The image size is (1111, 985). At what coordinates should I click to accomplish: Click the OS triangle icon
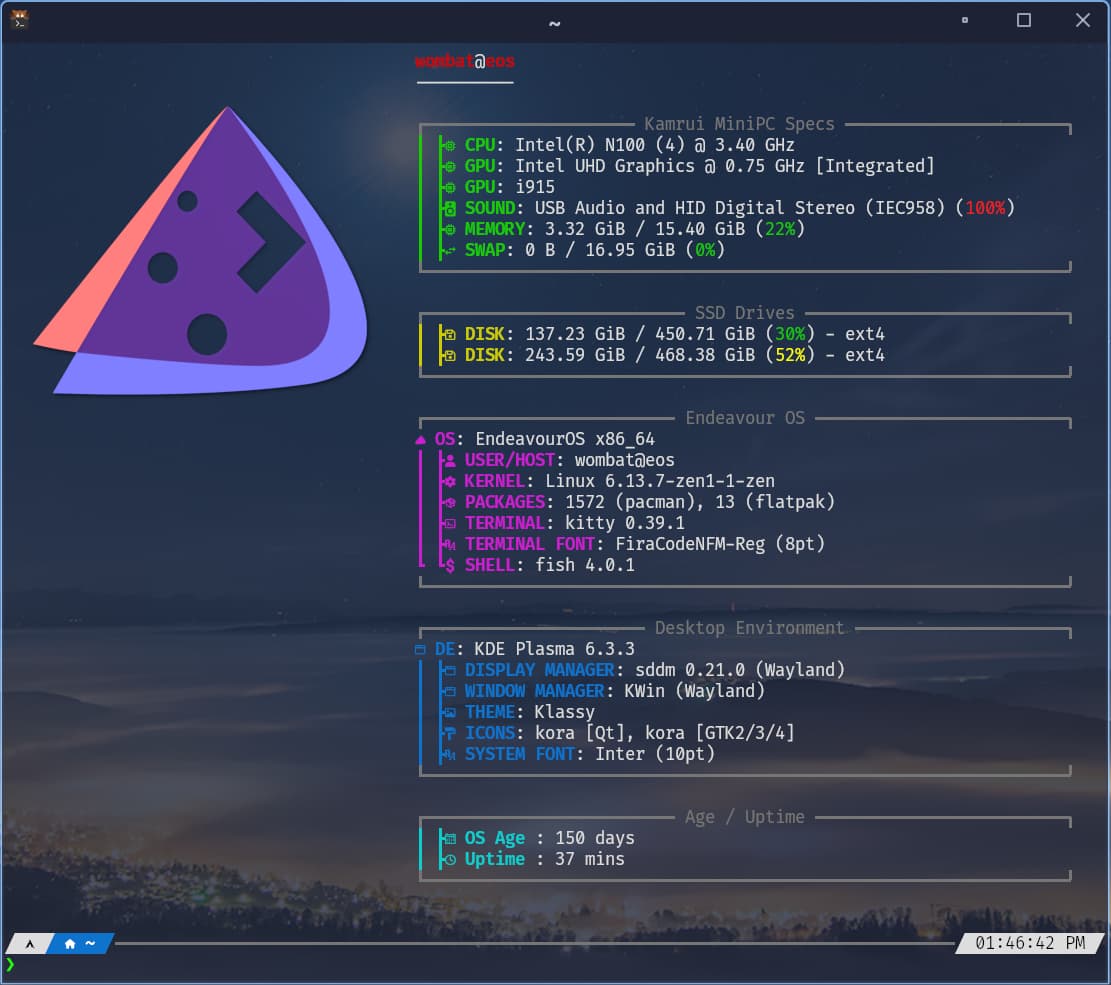pos(420,440)
